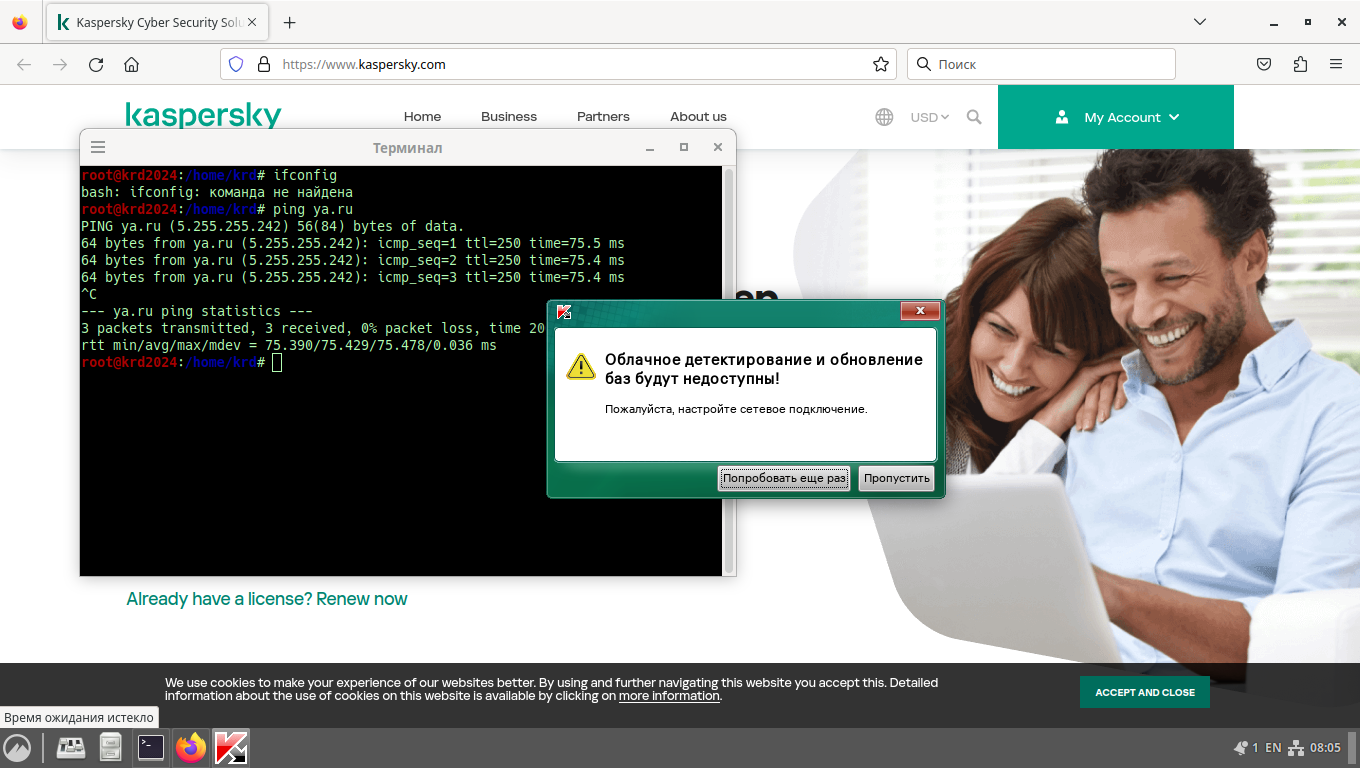Open Kaspersky app from taskbar
Viewport: 1360px width, 768px height.
[231, 747]
